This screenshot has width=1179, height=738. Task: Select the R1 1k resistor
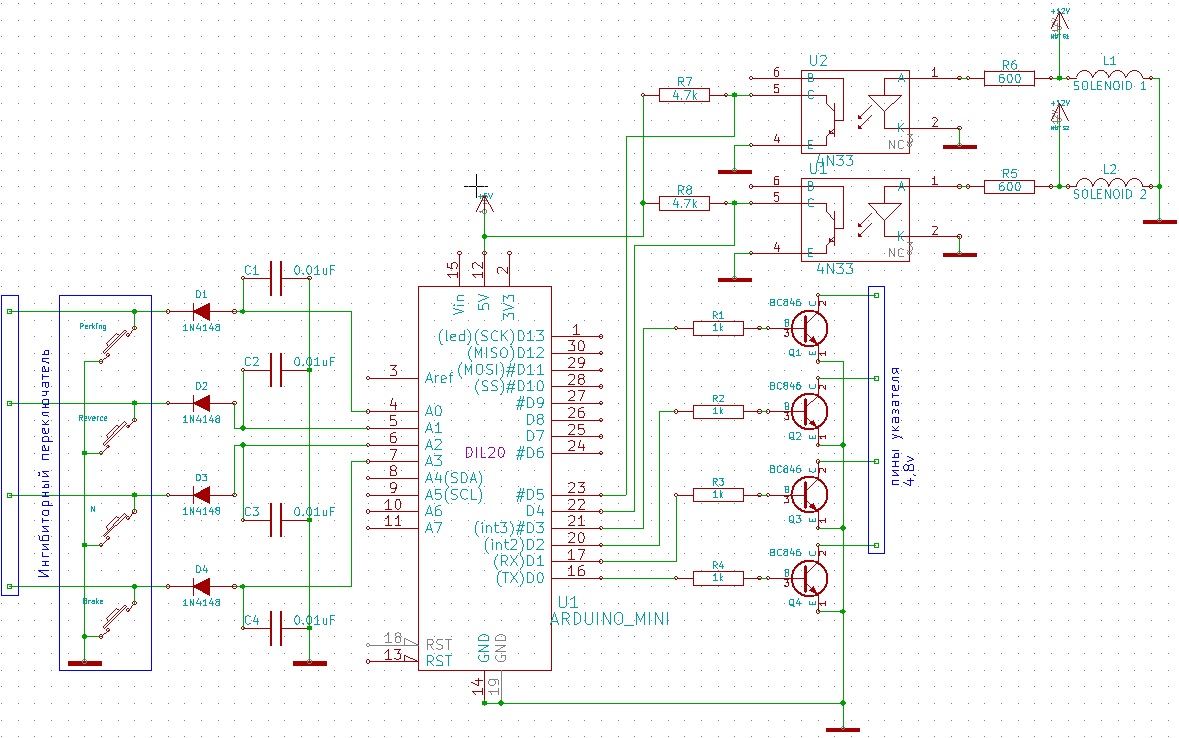pos(719,327)
